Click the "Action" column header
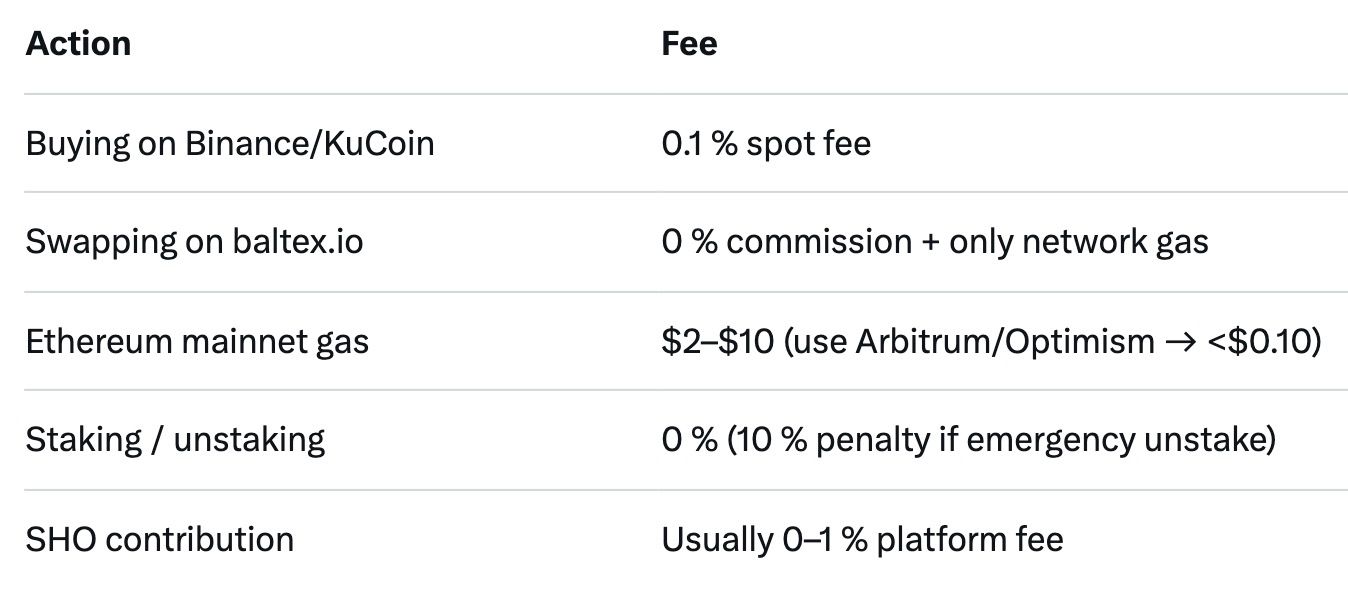The height and width of the screenshot is (604, 1348). pyautogui.click(x=78, y=44)
